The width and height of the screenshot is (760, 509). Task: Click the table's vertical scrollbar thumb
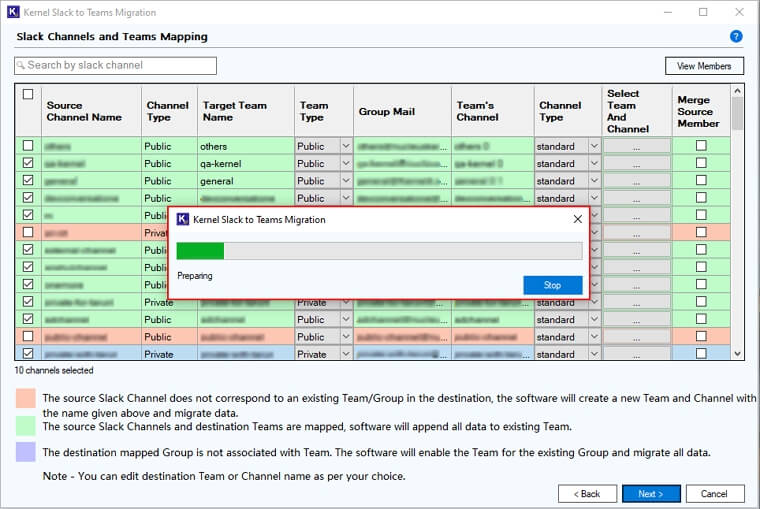pyautogui.click(x=737, y=113)
